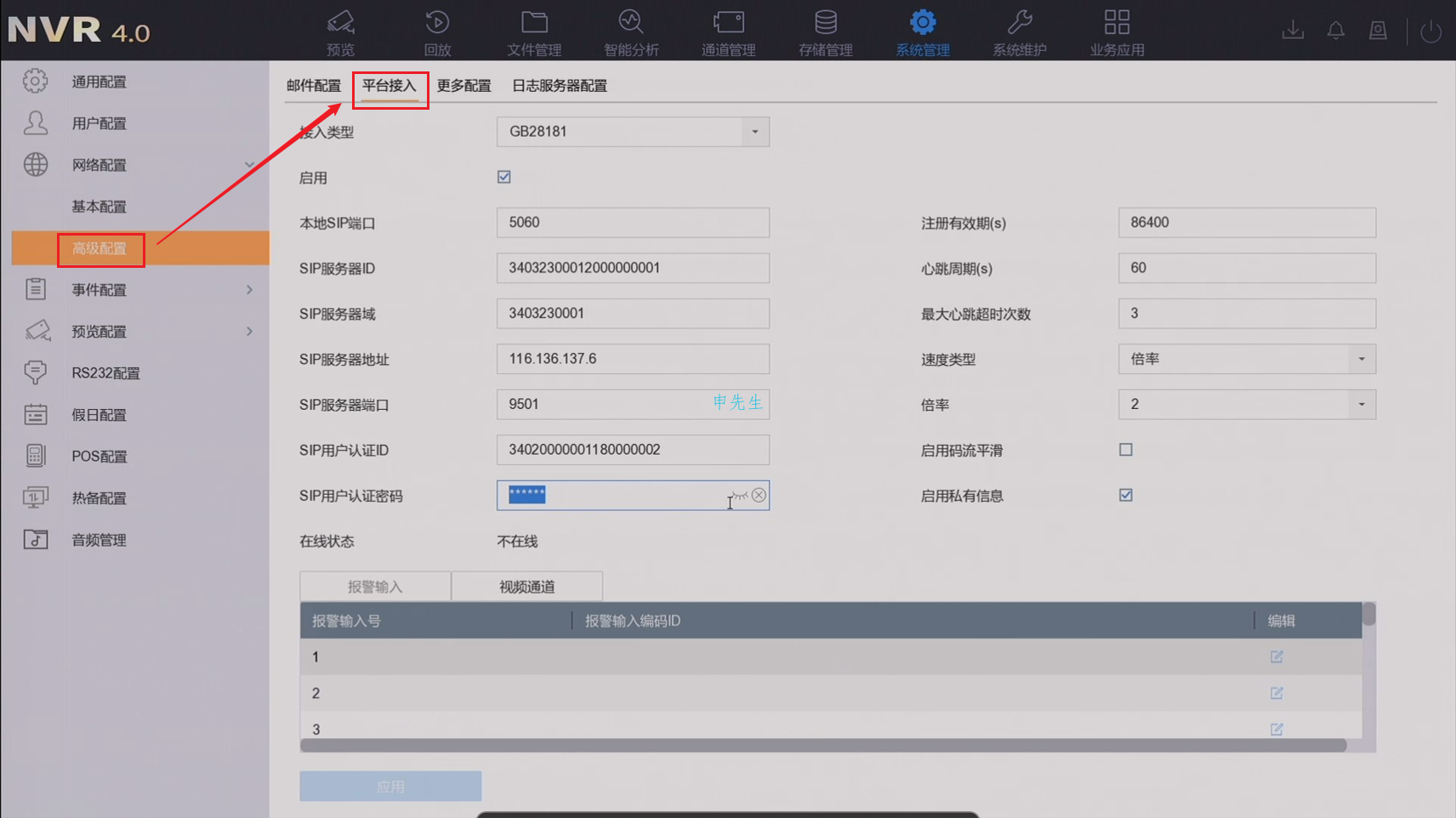
Task: Click the notification bell icon
Action: point(1335,30)
